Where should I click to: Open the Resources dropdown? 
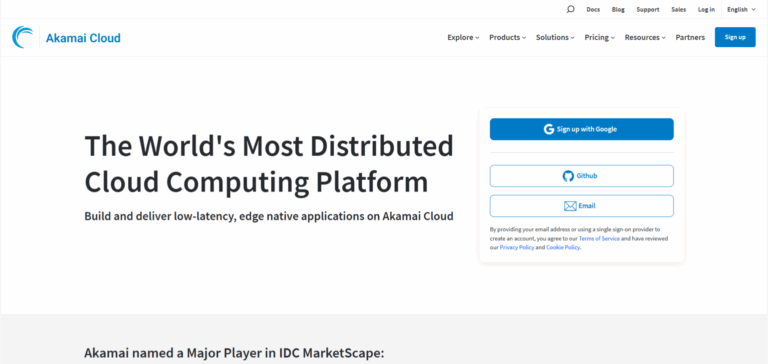click(645, 37)
